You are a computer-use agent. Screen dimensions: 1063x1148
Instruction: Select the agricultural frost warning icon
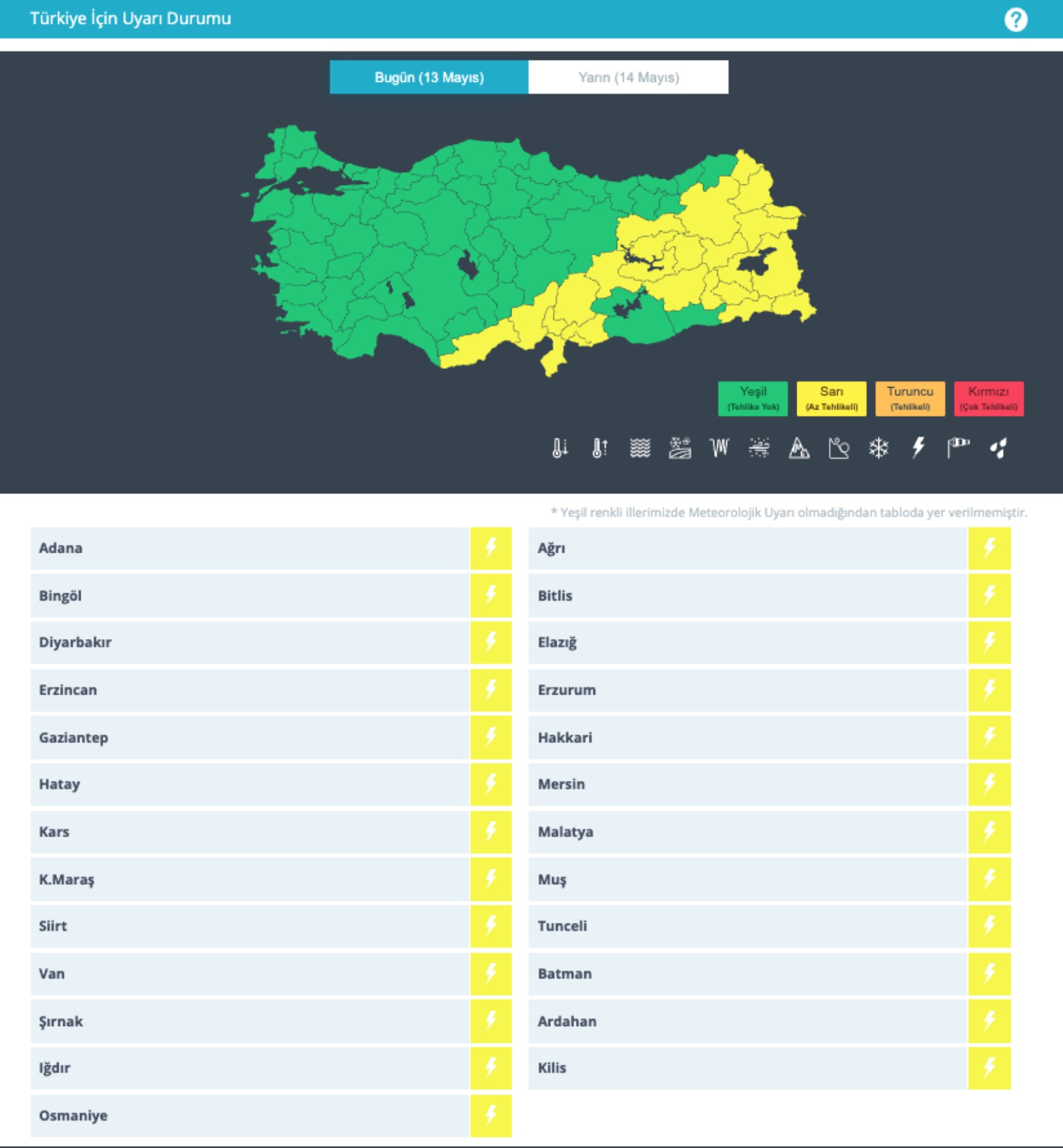680,448
